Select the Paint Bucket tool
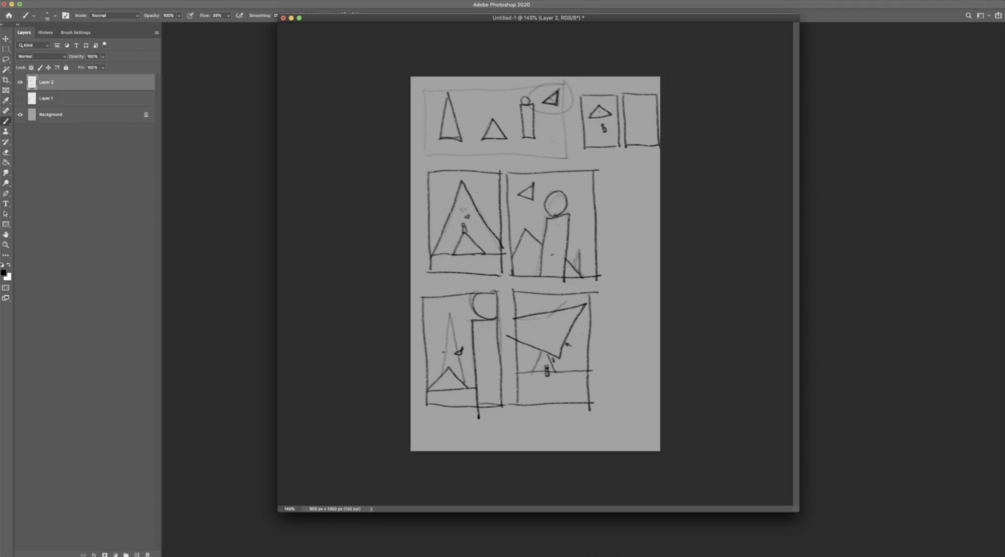The image size is (1005, 557). tap(6, 163)
